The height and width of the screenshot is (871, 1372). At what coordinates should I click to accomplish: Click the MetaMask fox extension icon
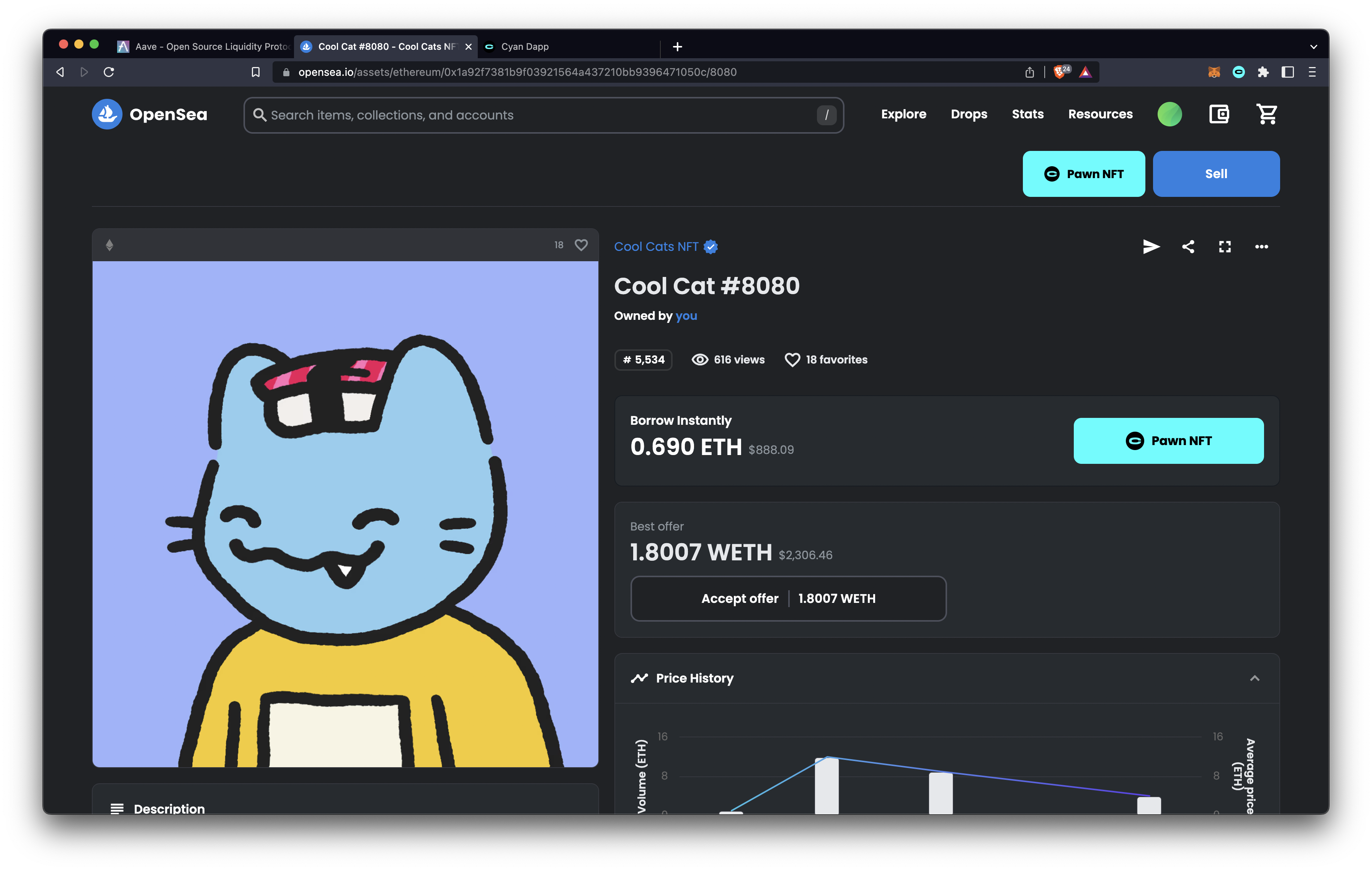[x=1214, y=72]
